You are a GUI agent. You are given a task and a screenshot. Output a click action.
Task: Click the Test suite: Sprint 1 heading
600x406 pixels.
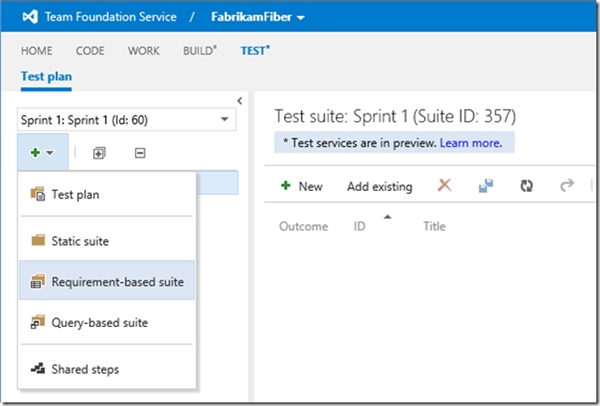point(395,116)
